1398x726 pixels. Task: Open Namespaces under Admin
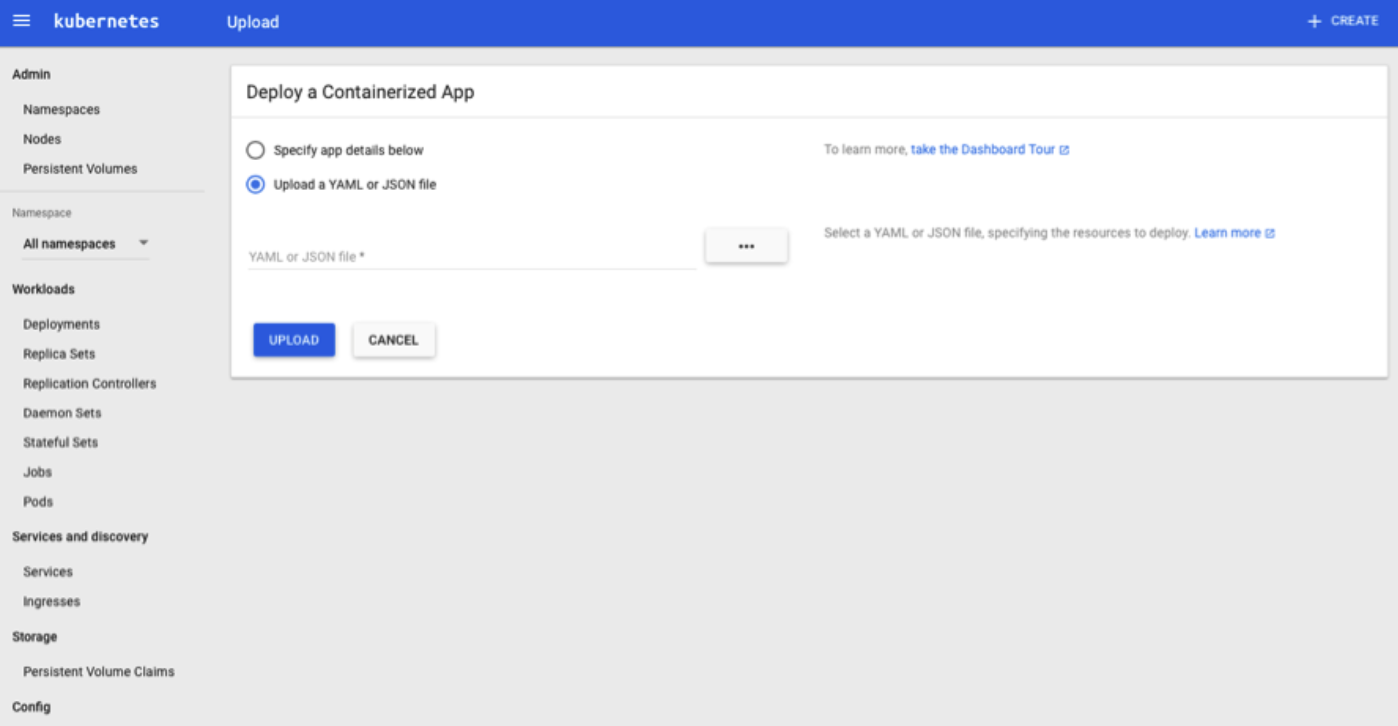(x=61, y=110)
